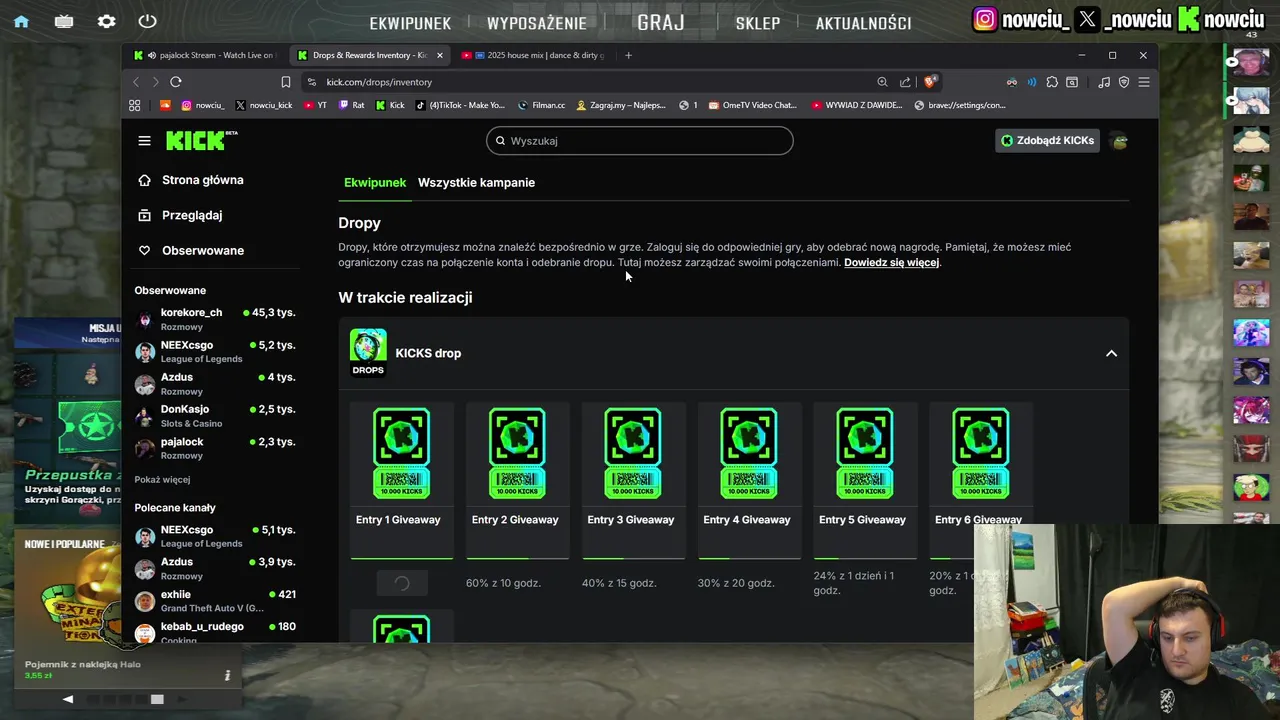Open WYPOSAŻENIE game menu tab
This screenshot has height=720, width=1280.
(x=537, y=23)
